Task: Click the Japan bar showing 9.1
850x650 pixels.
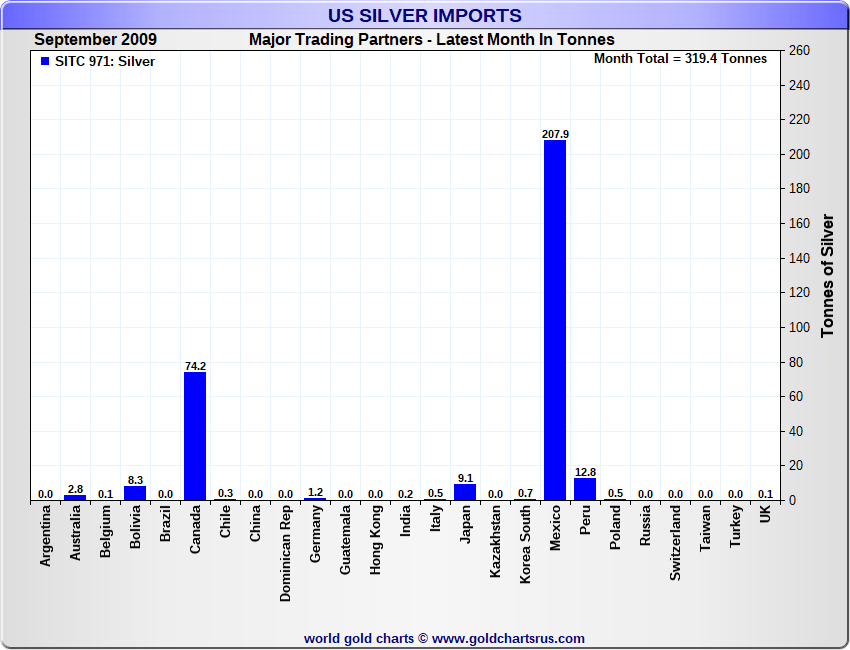Action: 465,492
